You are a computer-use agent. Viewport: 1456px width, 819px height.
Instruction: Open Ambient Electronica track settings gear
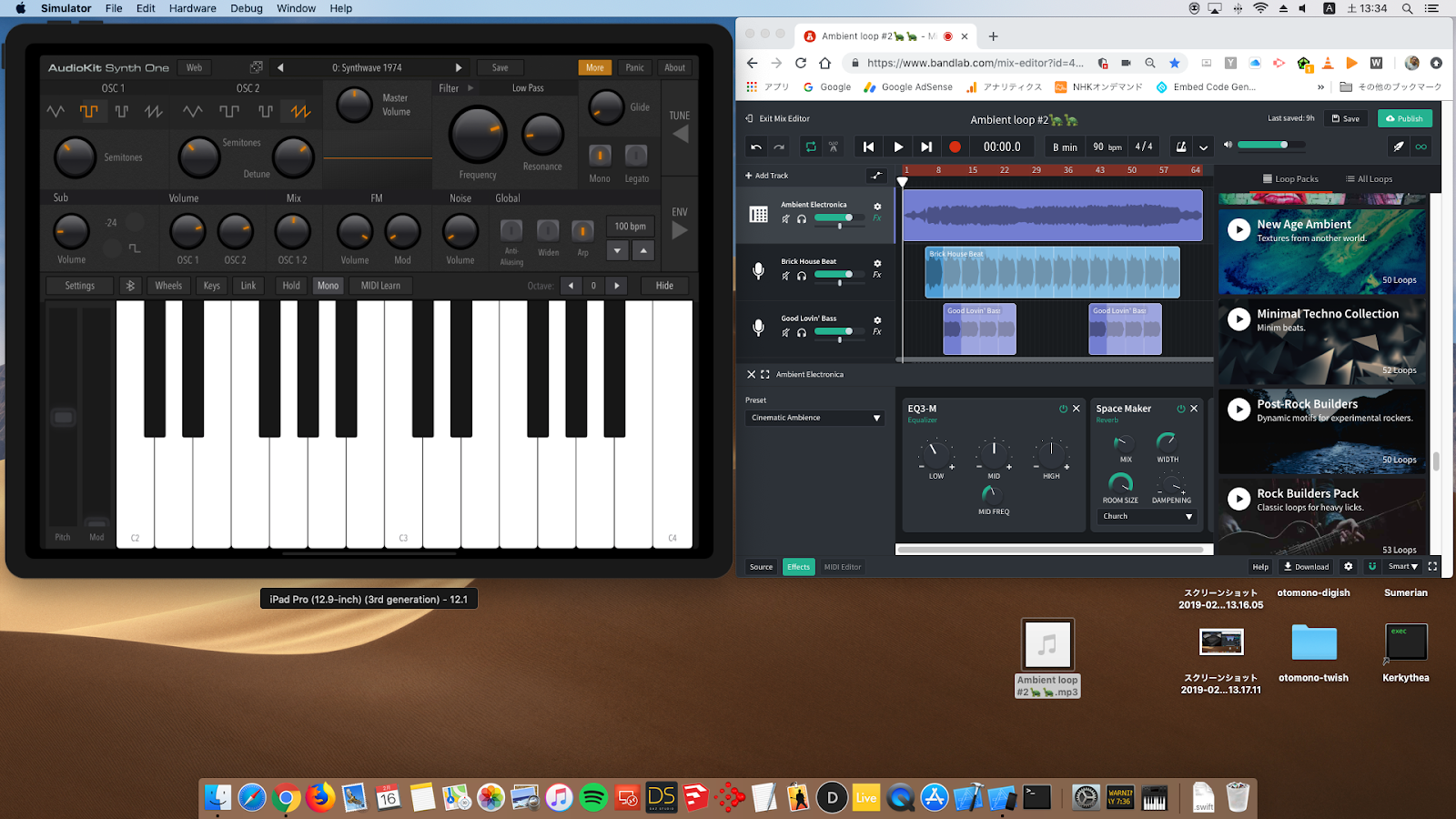(877, 207)
